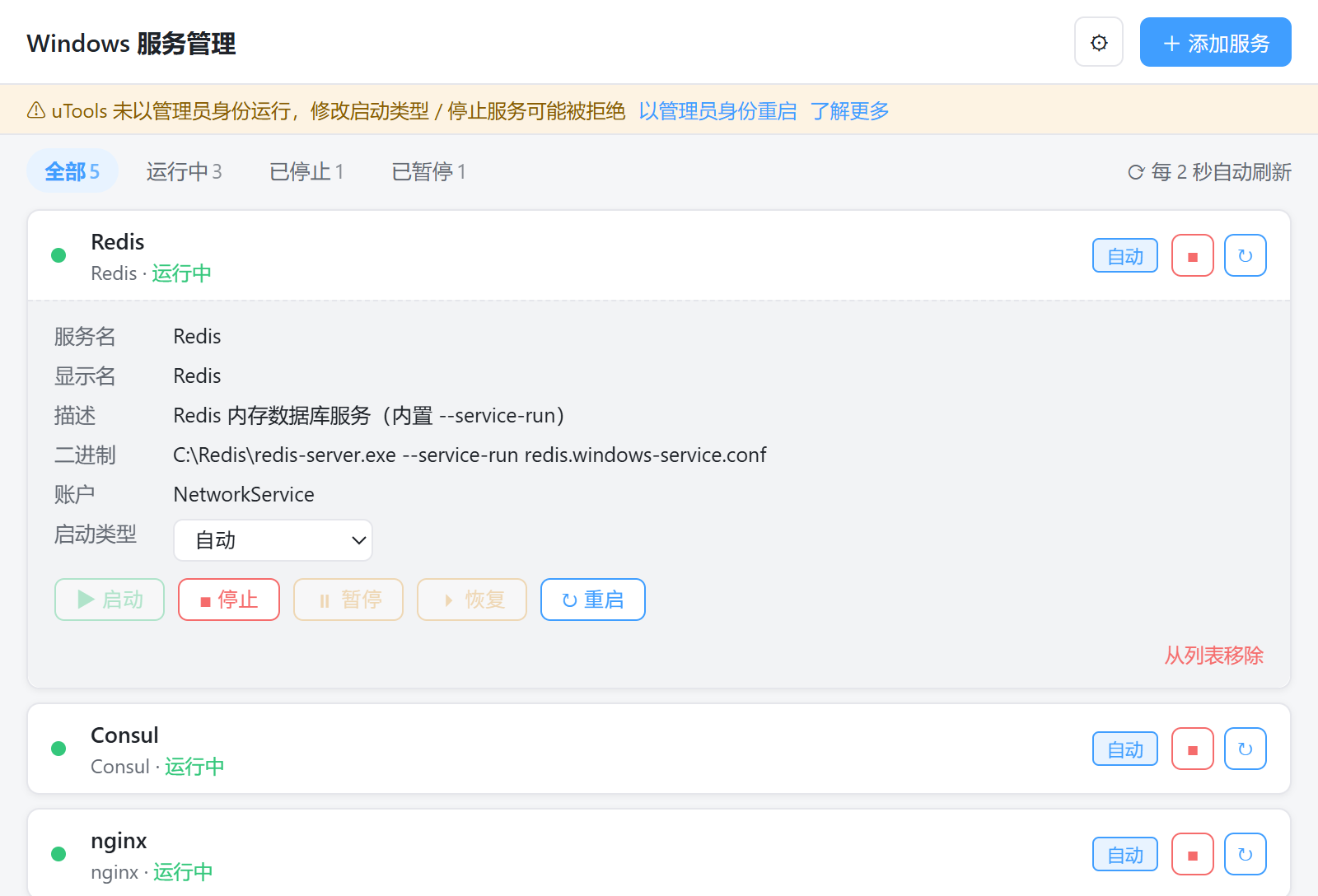The image size is (1318, 896).
Task: Switch to the 已停止 1 tab
Action: (306, 171)
